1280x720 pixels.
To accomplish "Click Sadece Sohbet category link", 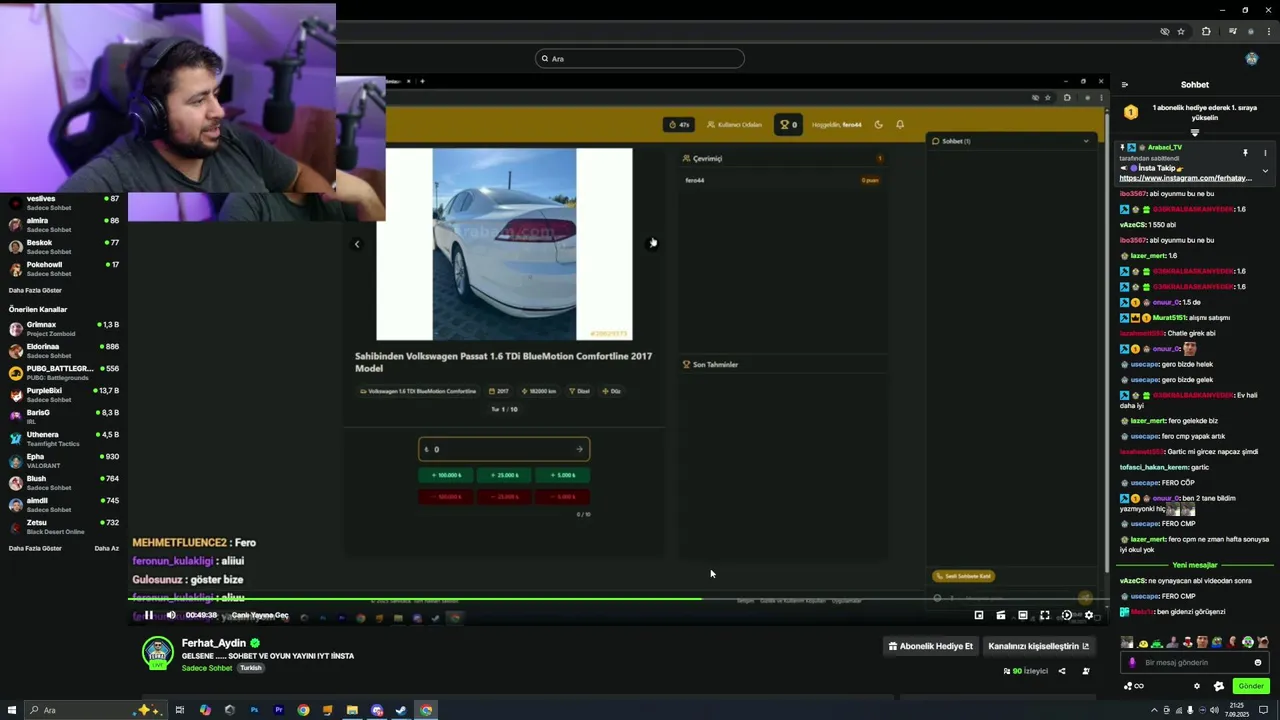I will point(207,668).
